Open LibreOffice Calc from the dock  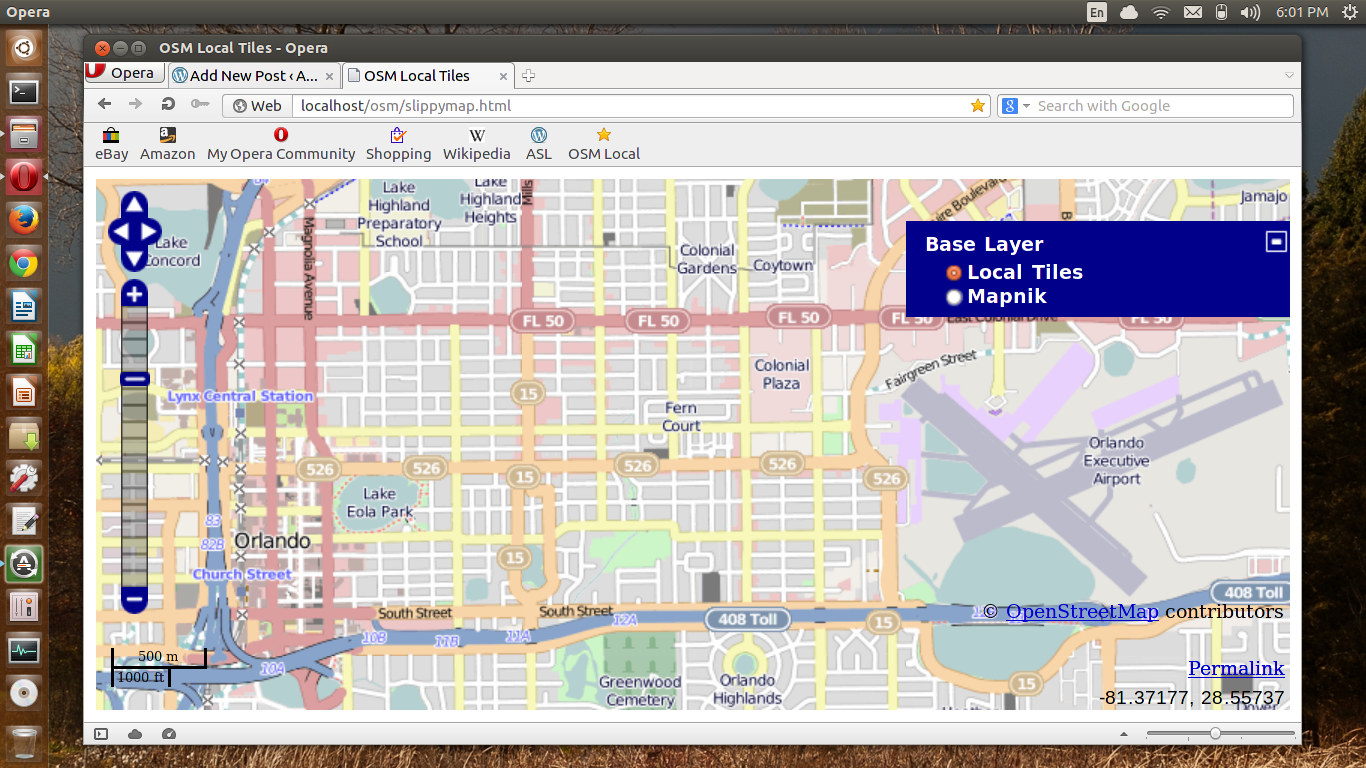pyautogui.click(x=24, y=349)
